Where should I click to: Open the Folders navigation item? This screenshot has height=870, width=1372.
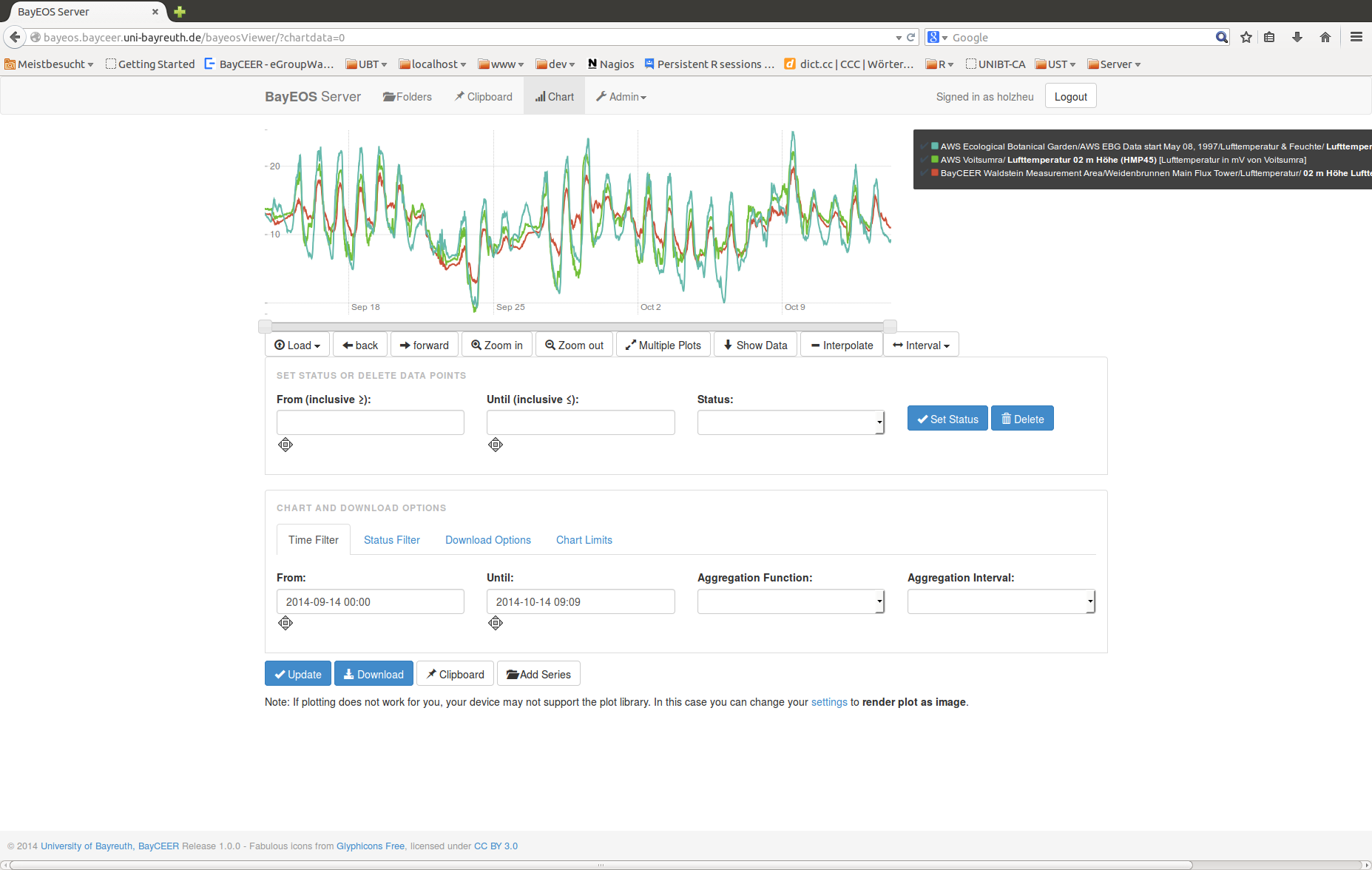pyautogui.click(x=408, y=97)
